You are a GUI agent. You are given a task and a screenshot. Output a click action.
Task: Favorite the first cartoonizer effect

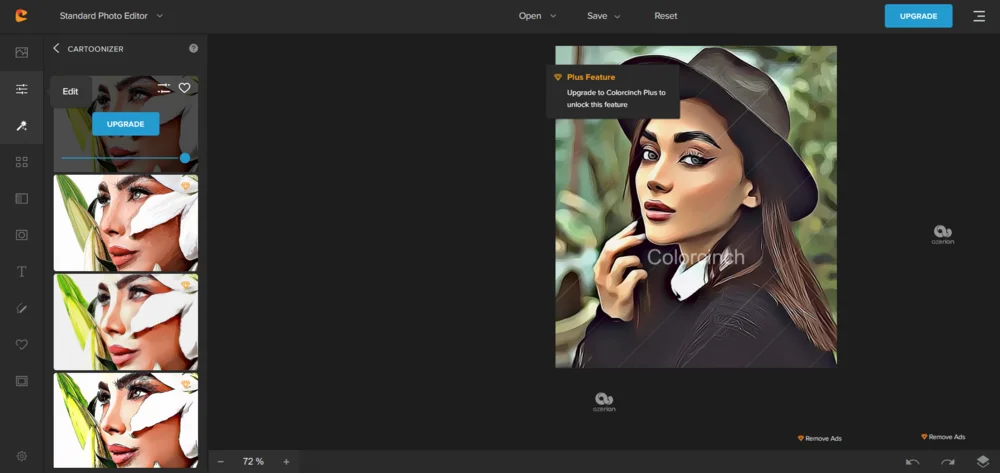click(x=184, y=88)
